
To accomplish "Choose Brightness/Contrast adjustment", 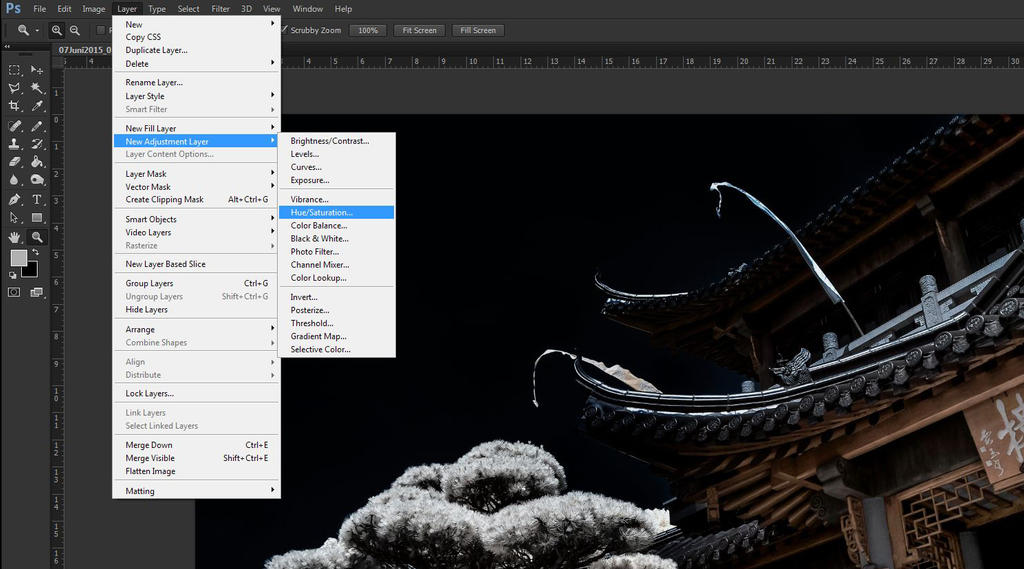I will pos(336,141).
